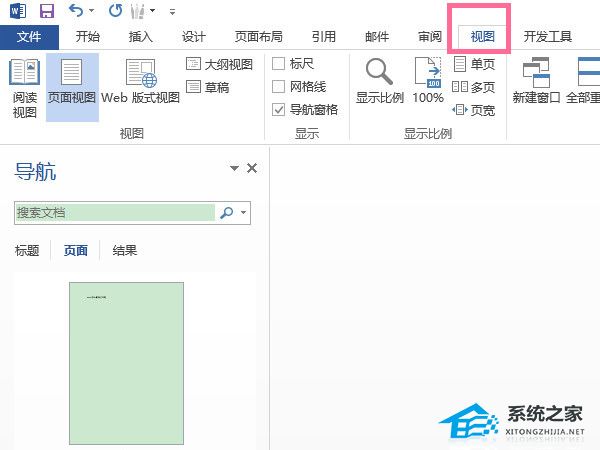Open navigation pane options dropdown arrow
600x450 pixels.
(x=234, y=168)
